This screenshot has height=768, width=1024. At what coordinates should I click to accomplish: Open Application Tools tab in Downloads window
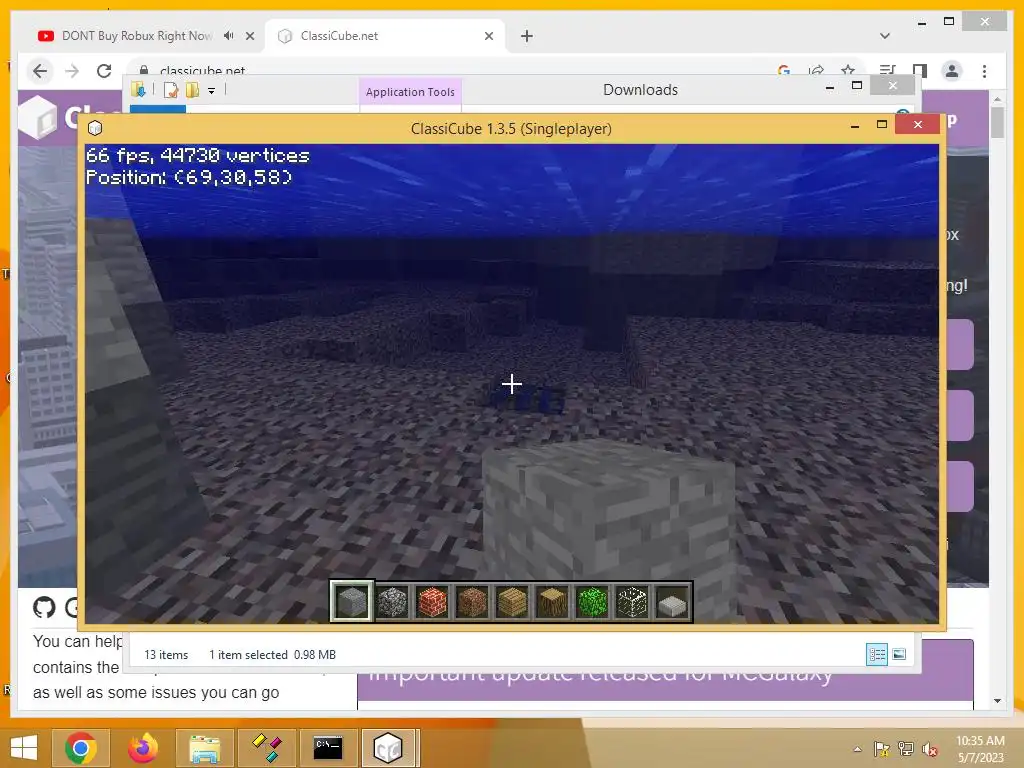click(410, 92)
